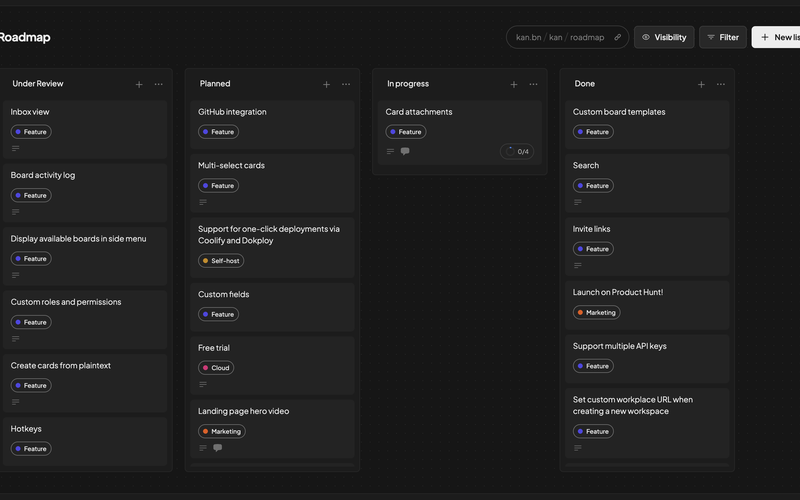800x500 pixels.
Task: Click Feature label on GitHub integration card
Action: pos(218,132)
